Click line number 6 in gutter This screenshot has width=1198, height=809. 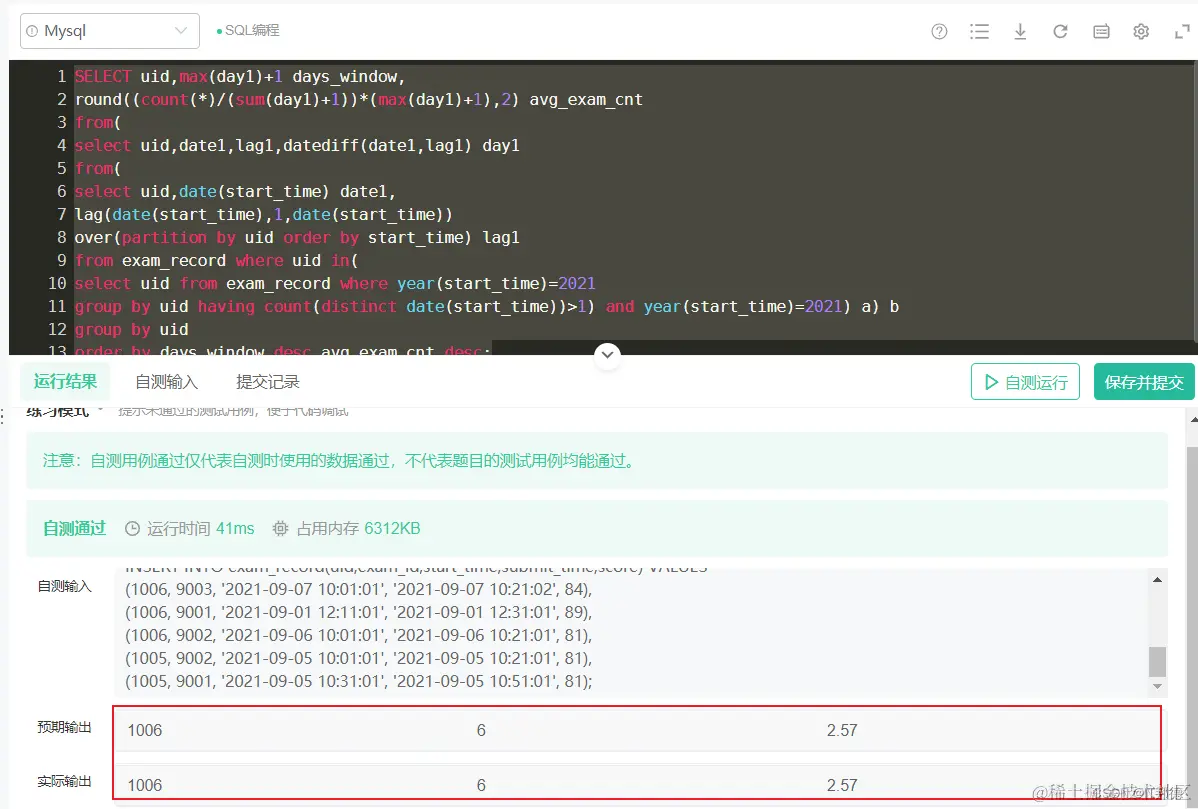[61, 191]
